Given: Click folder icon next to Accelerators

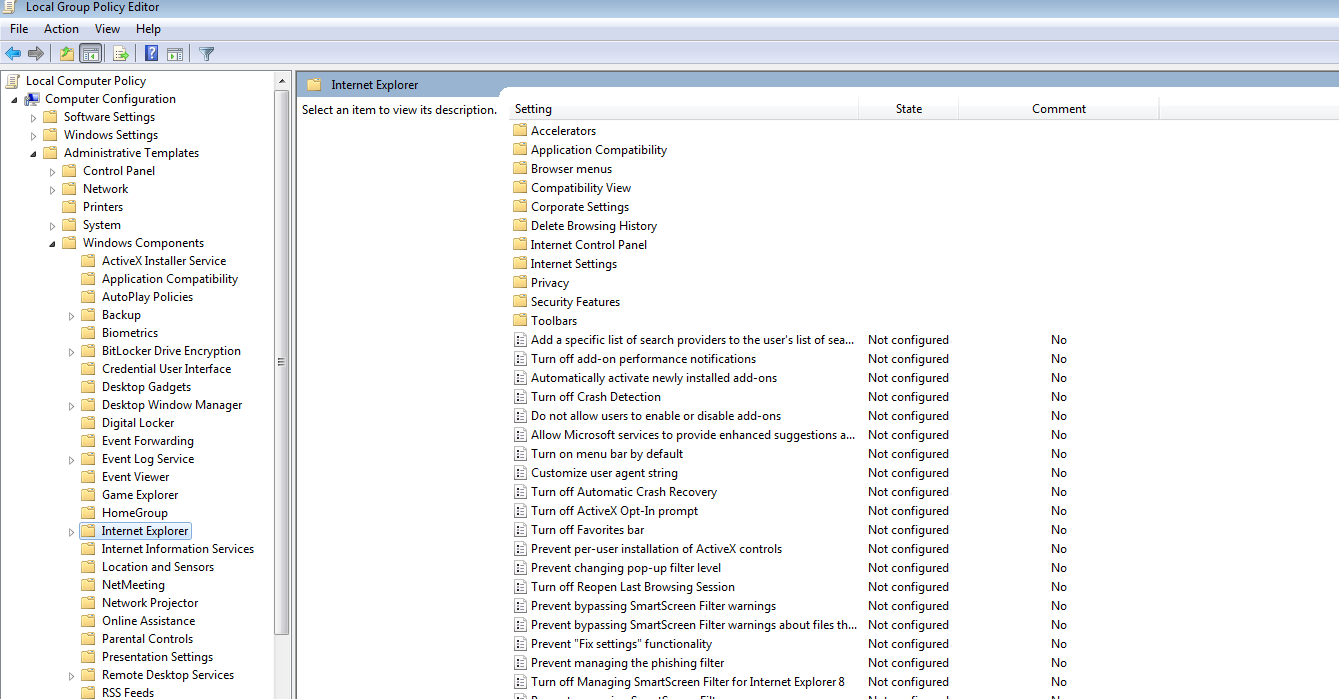Looking at the screenshot, I should (x=520, y=131).
